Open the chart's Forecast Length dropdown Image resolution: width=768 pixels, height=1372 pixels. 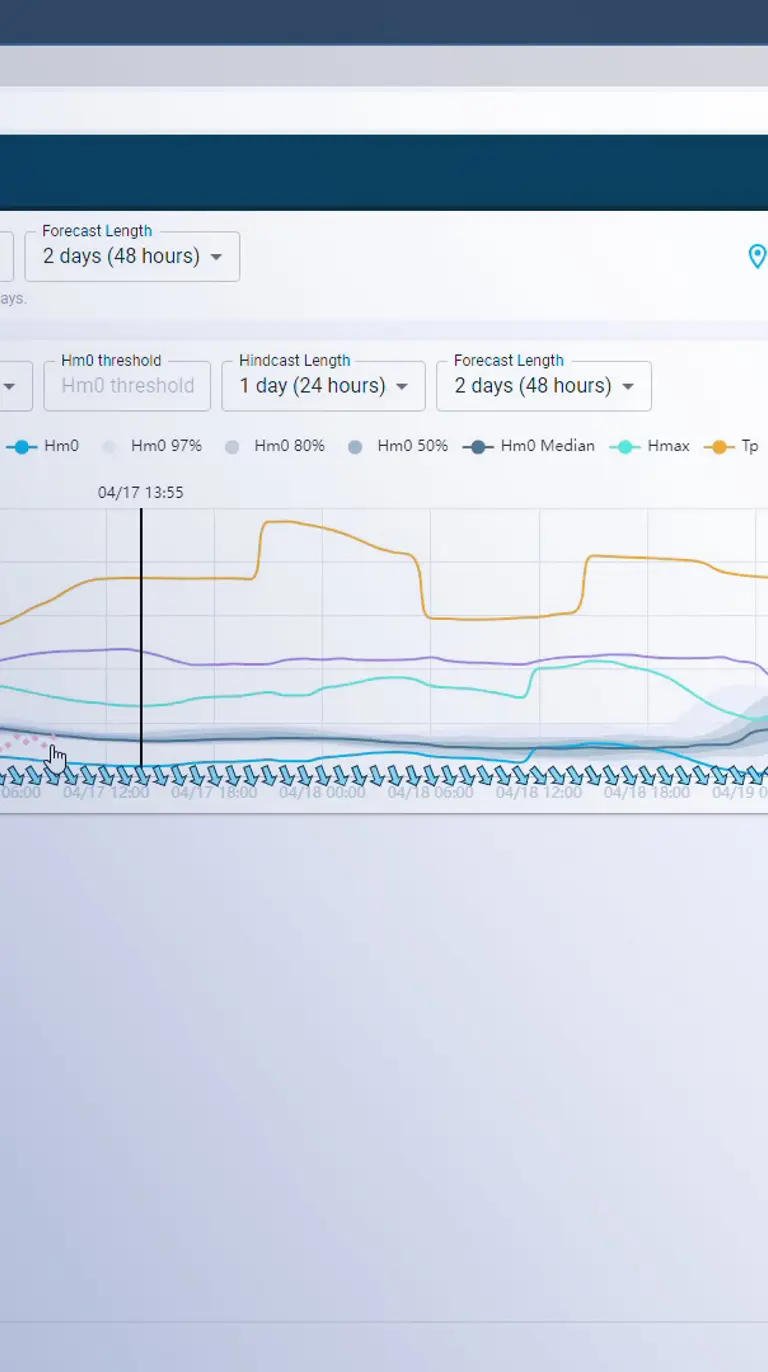[543, 386]
